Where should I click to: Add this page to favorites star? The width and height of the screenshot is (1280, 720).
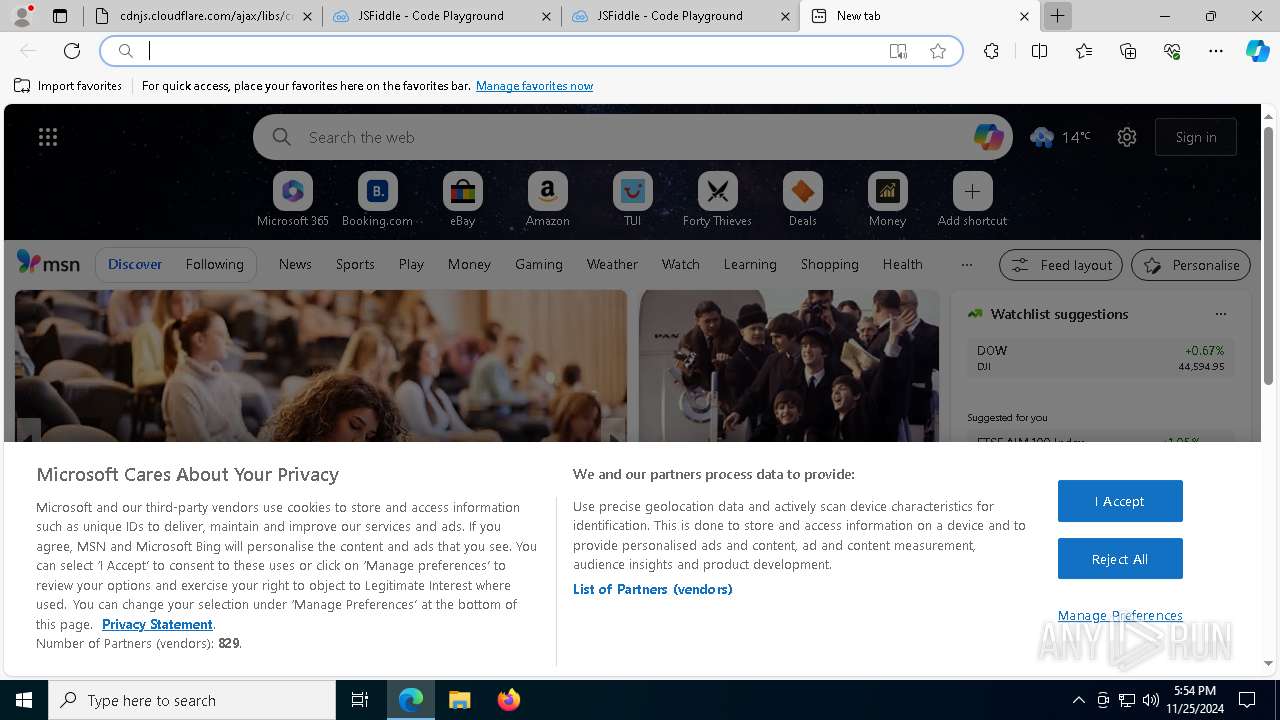point(938,51)
